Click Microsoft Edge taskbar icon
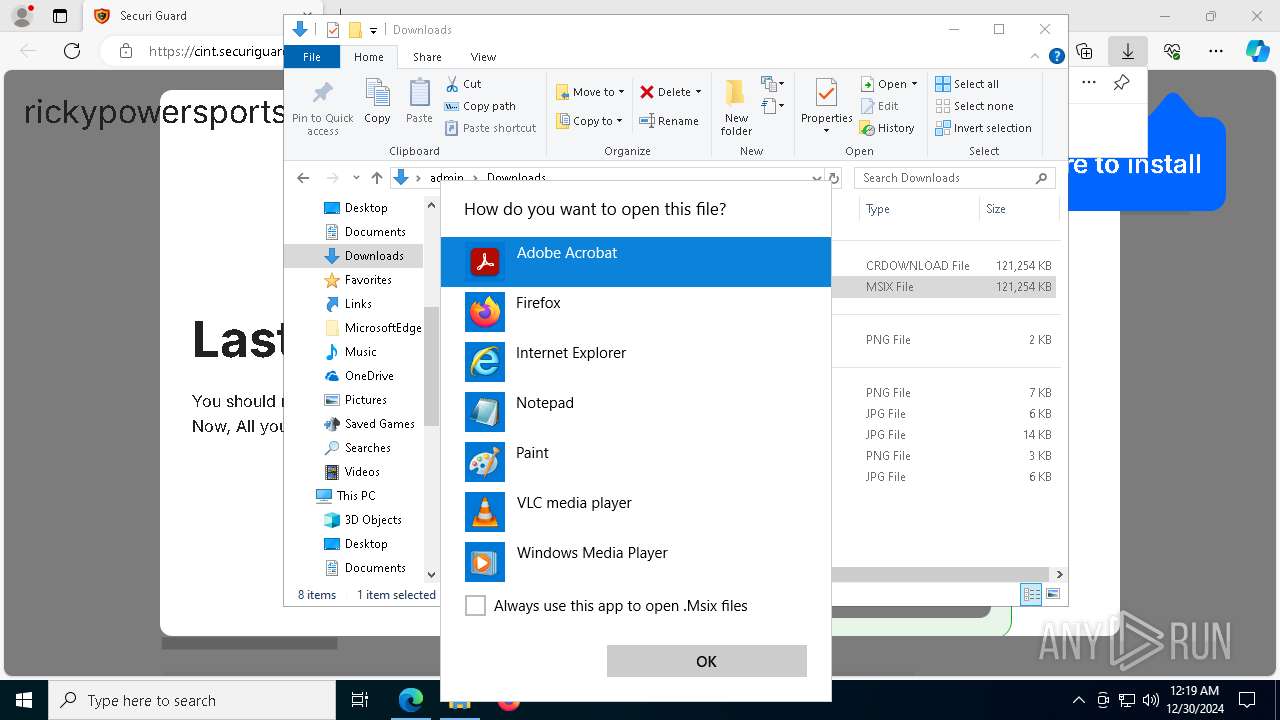The height and width of the screenshot is (720, 1280). [x=411, y=700]
